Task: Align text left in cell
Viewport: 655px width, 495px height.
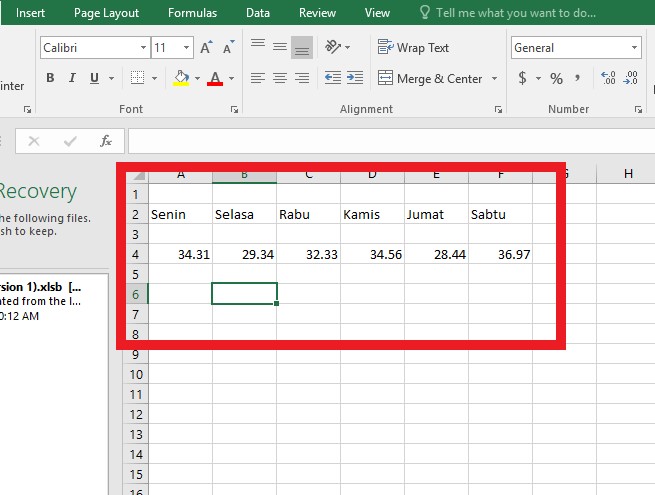Action: (258, 78)
